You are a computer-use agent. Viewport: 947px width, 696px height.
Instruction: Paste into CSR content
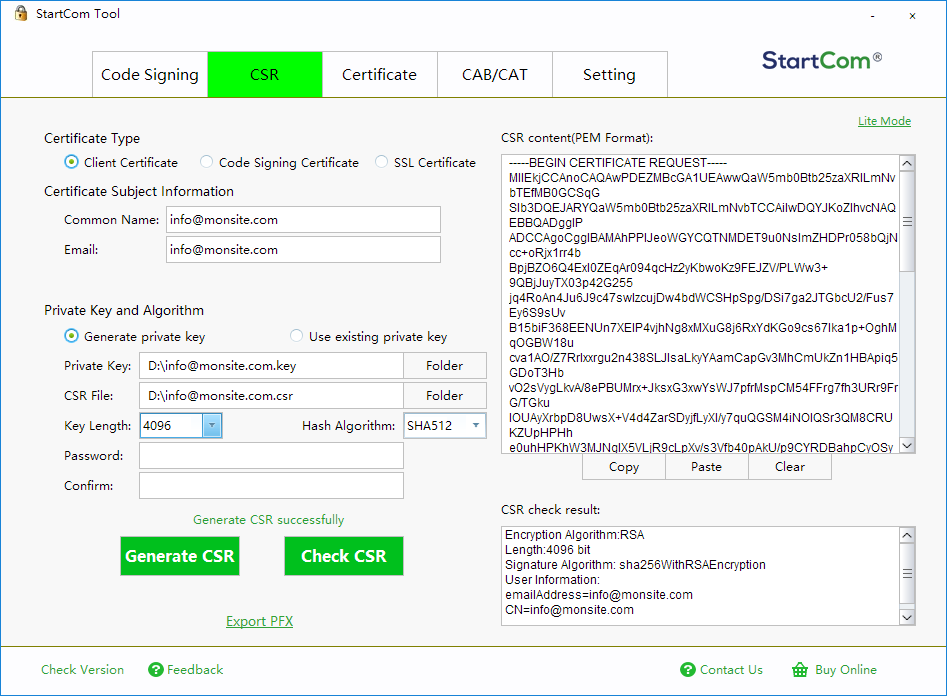coord(707,466)
